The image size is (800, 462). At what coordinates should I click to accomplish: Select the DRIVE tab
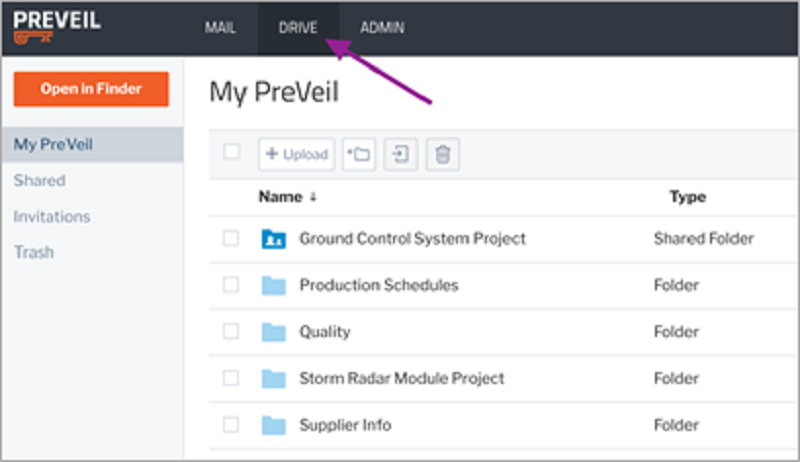298,28
